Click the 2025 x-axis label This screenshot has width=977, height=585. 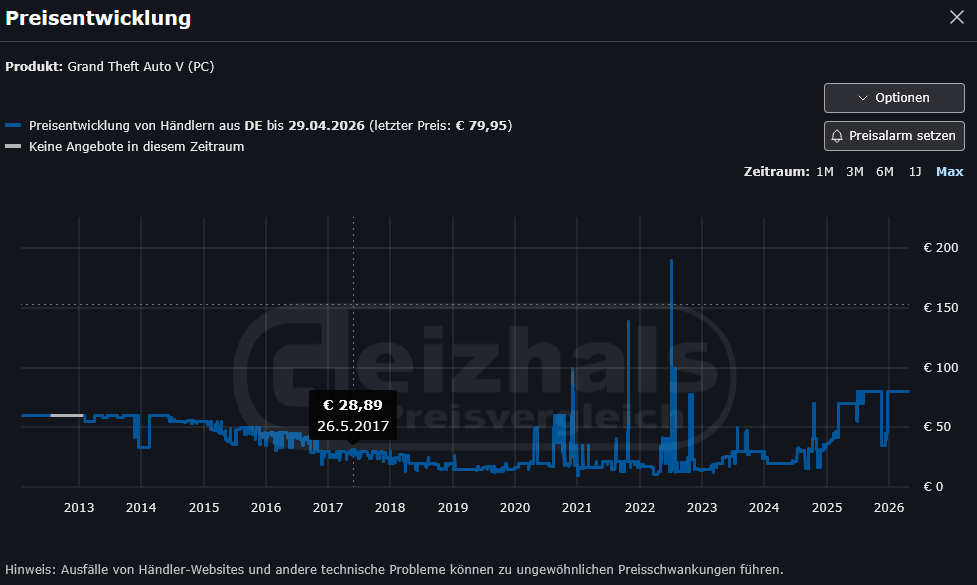tap(827, 507)
